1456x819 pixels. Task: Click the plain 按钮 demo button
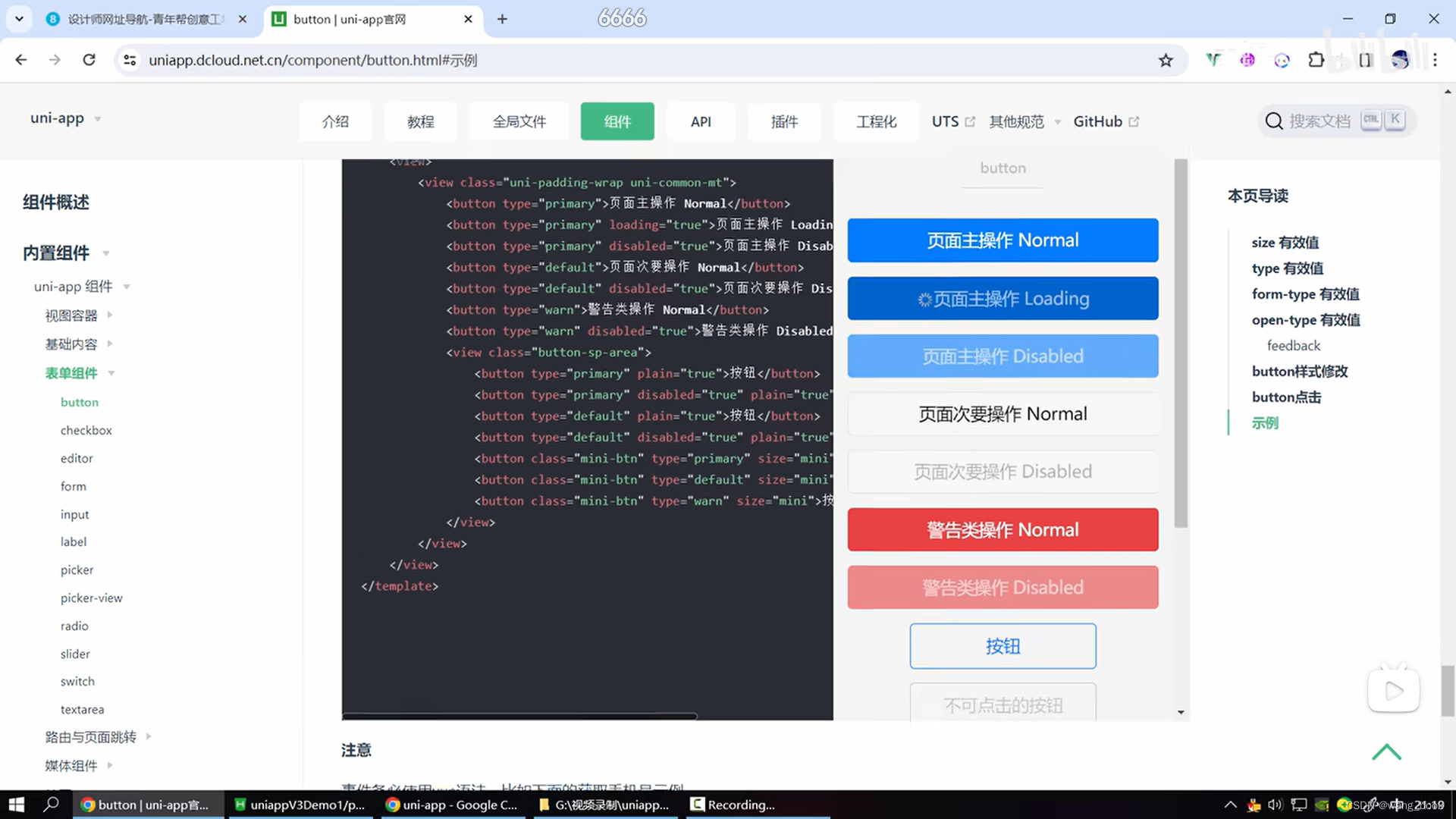(1003, 646)
